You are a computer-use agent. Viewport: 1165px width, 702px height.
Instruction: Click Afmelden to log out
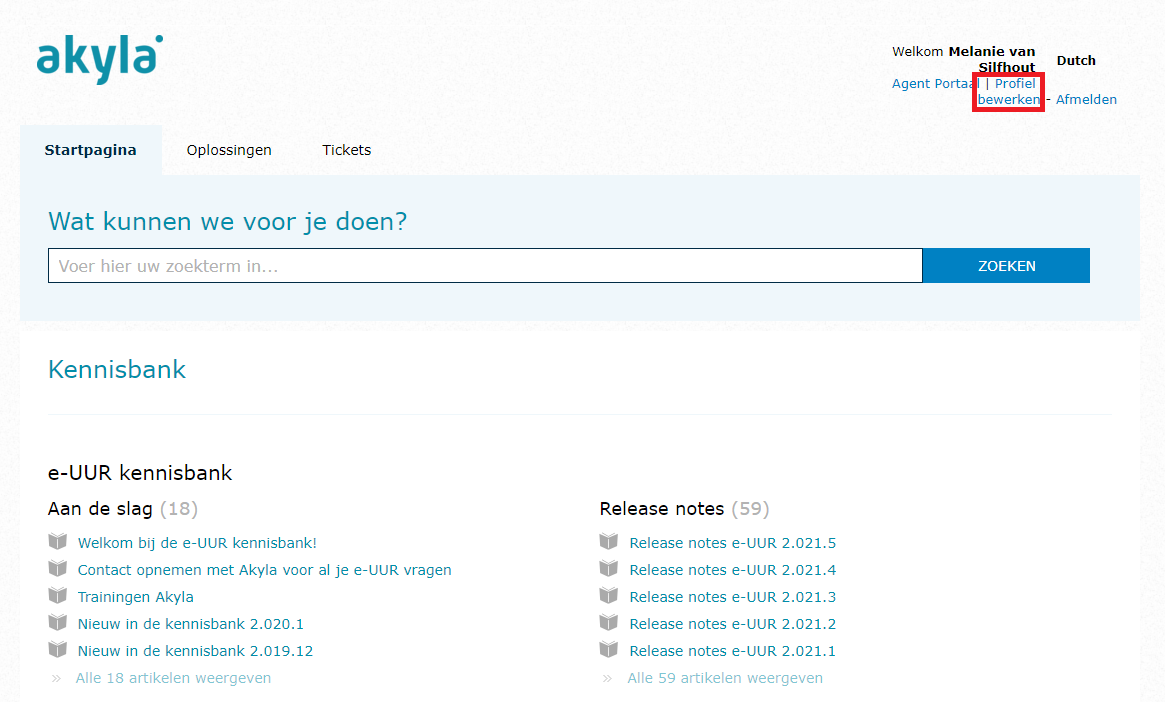1086,100
